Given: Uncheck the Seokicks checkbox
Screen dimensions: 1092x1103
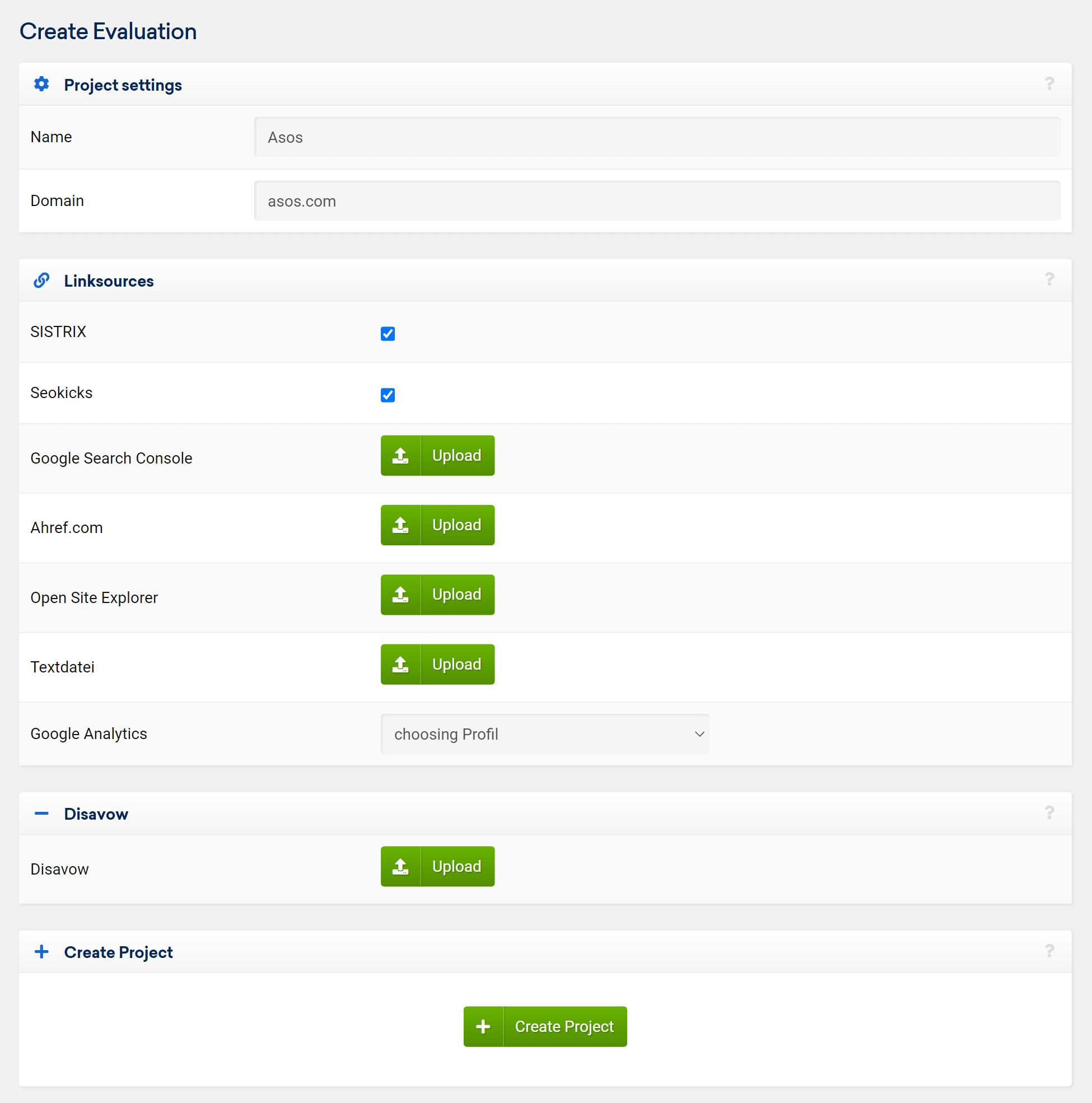Looking at the screenshot, I should 388,395.
